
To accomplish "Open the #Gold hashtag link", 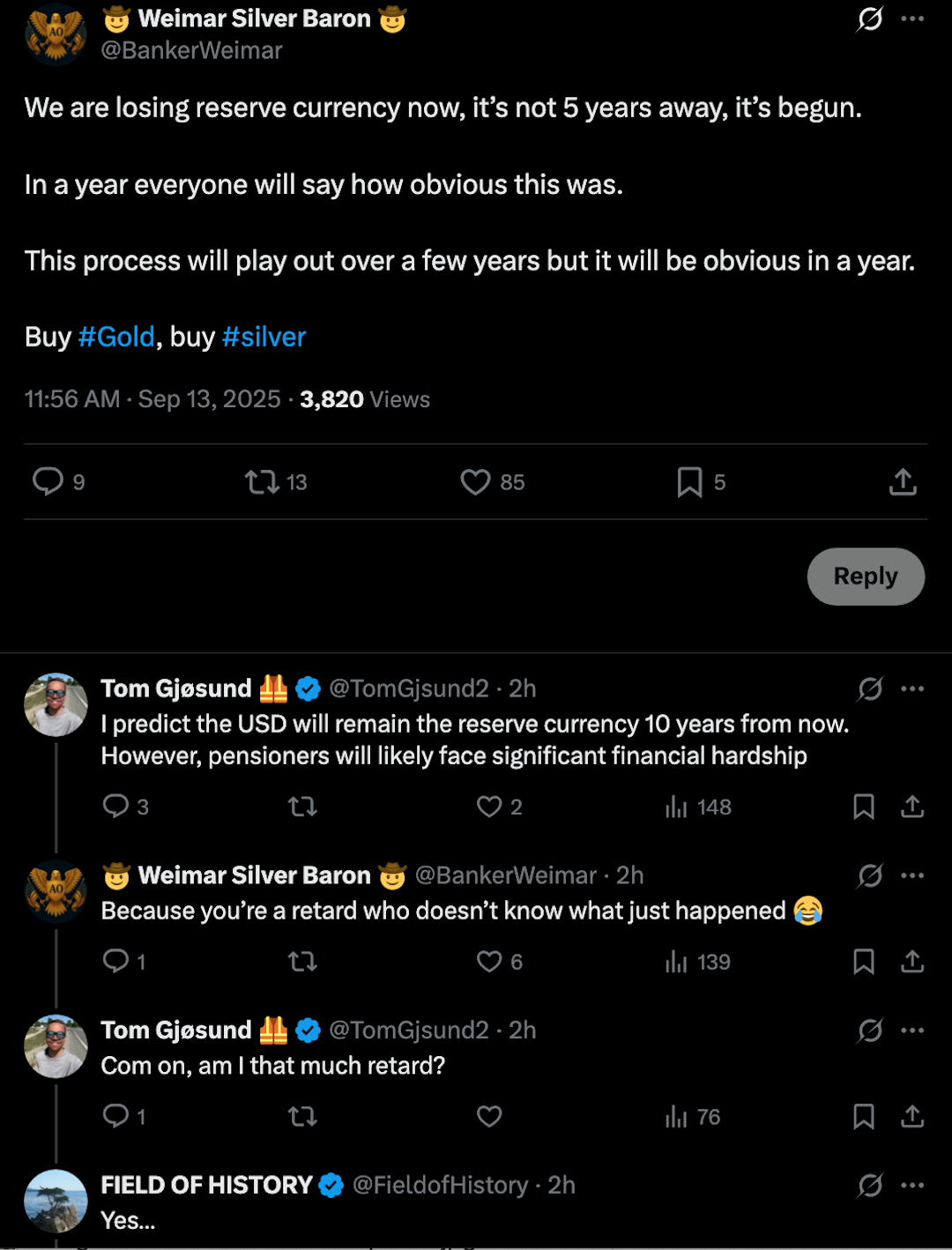I will coord(116,337).
